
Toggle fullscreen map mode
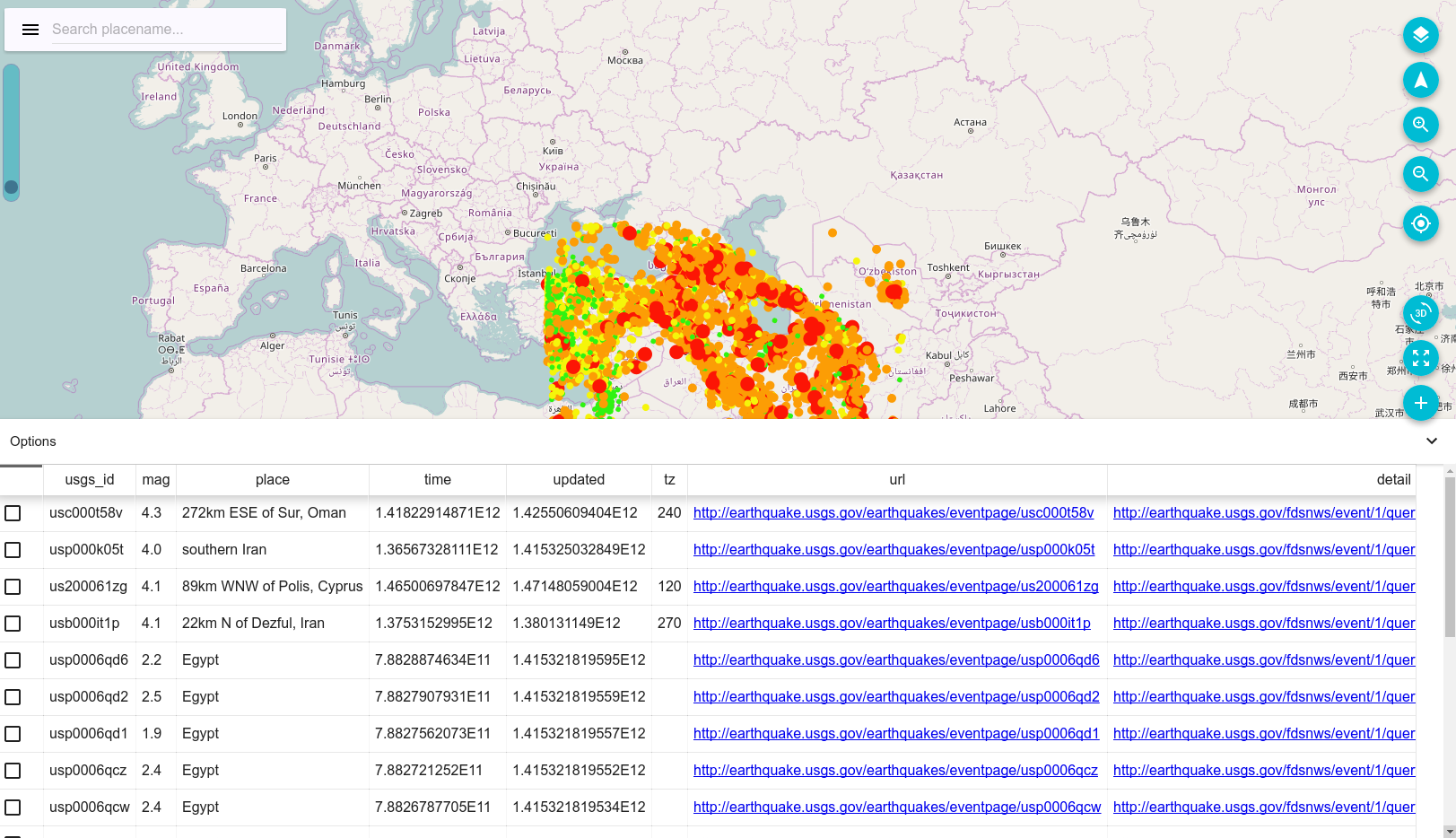tap(1420, 358)
